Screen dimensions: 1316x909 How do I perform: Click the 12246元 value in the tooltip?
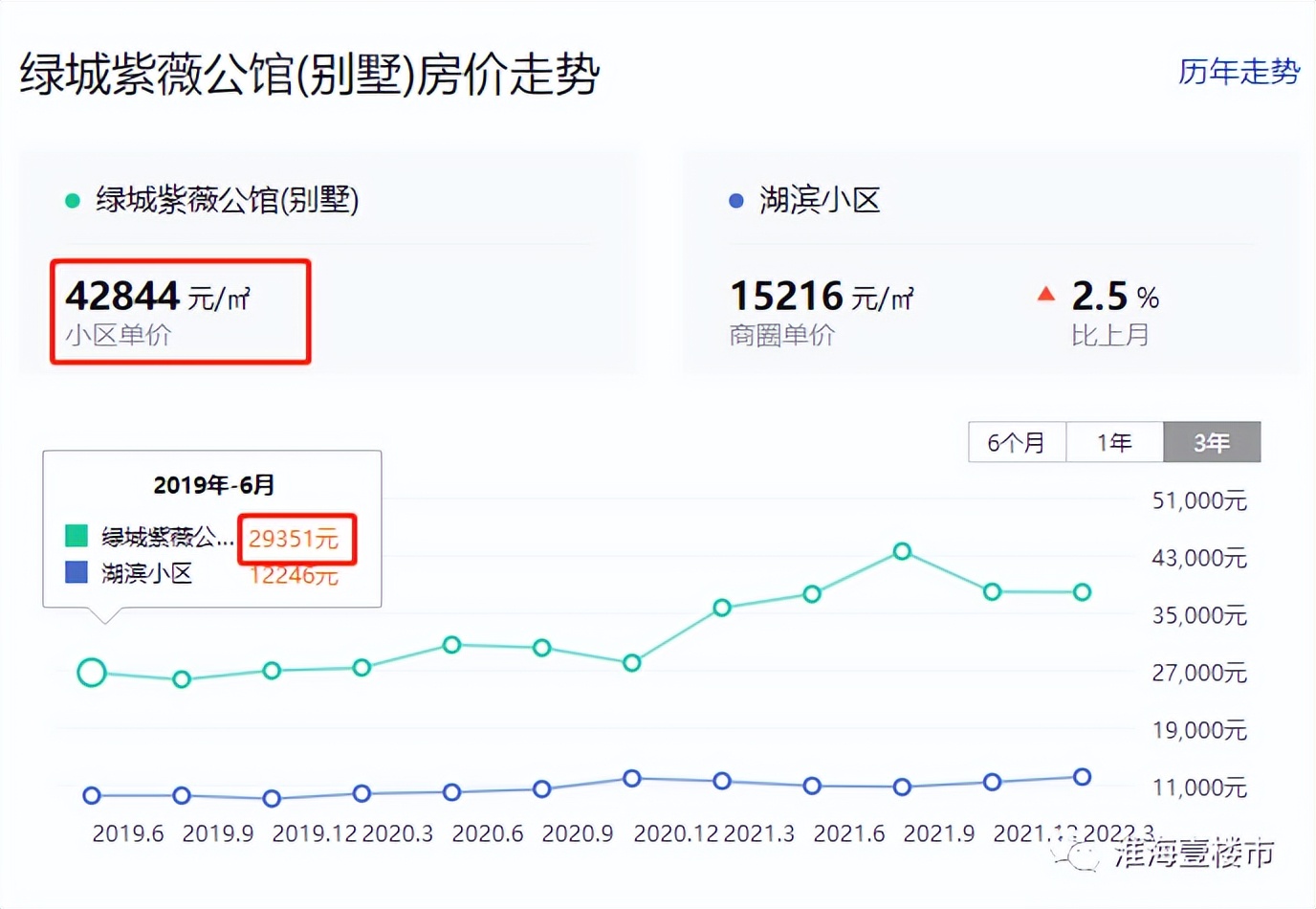294,575
